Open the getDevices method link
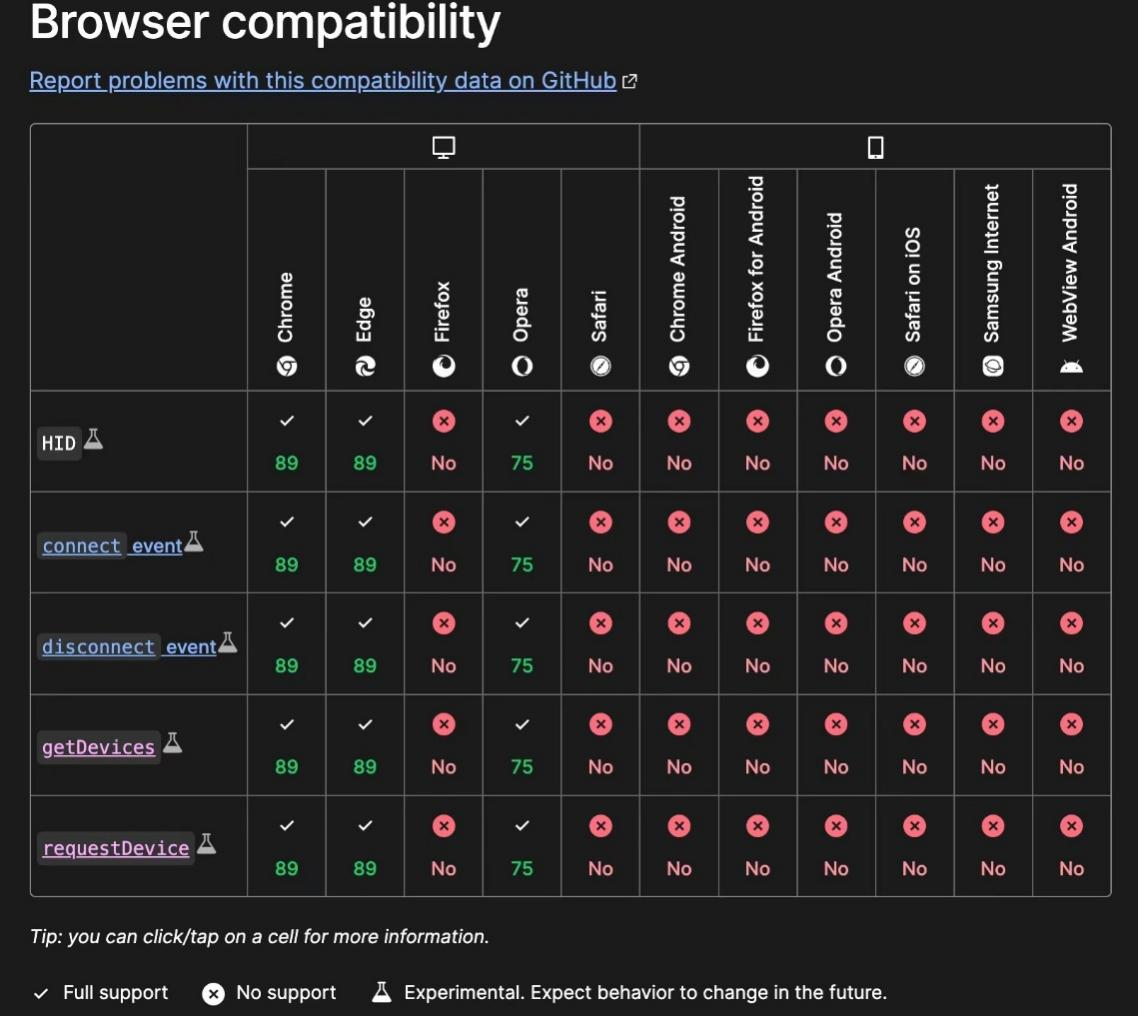 point(98,747)
